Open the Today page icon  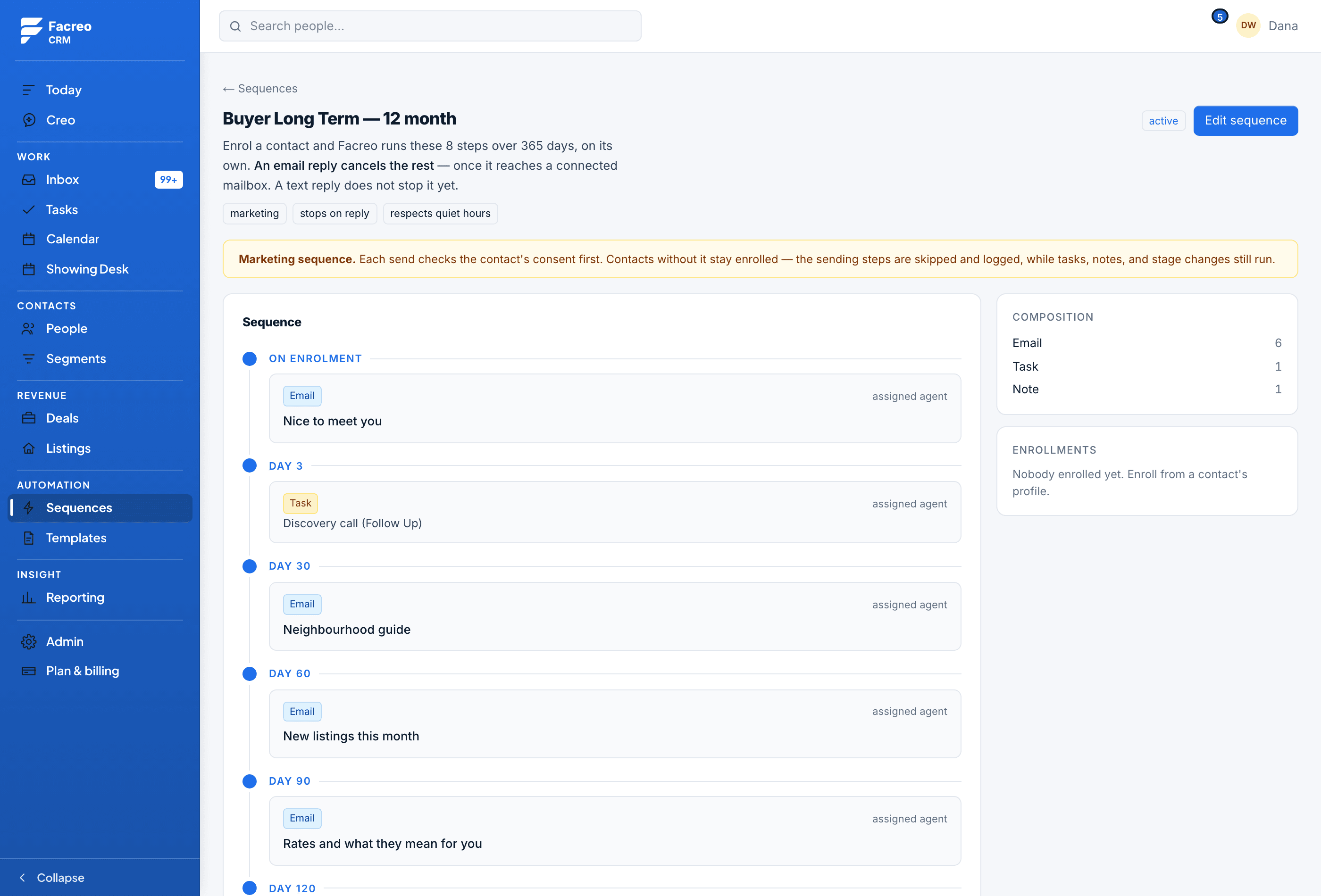[28, 90]
